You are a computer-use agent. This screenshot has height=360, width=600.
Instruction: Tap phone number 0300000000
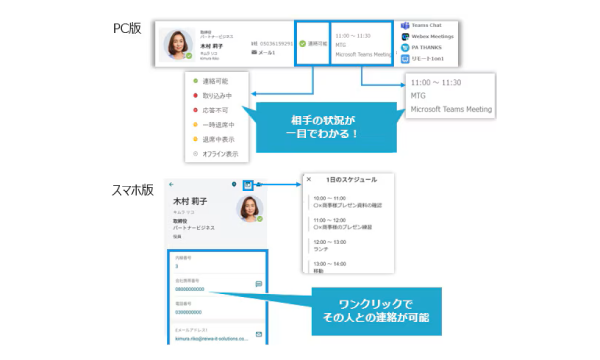tap(188, 312)
